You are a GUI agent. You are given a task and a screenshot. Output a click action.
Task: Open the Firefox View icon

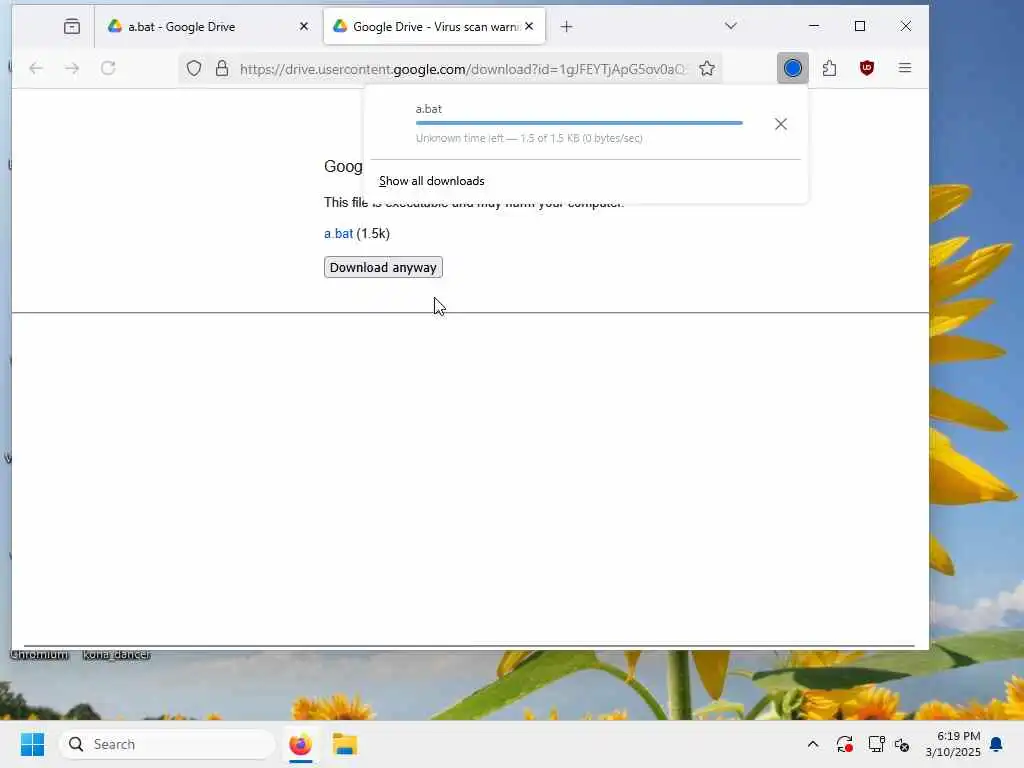click(72, 26)
